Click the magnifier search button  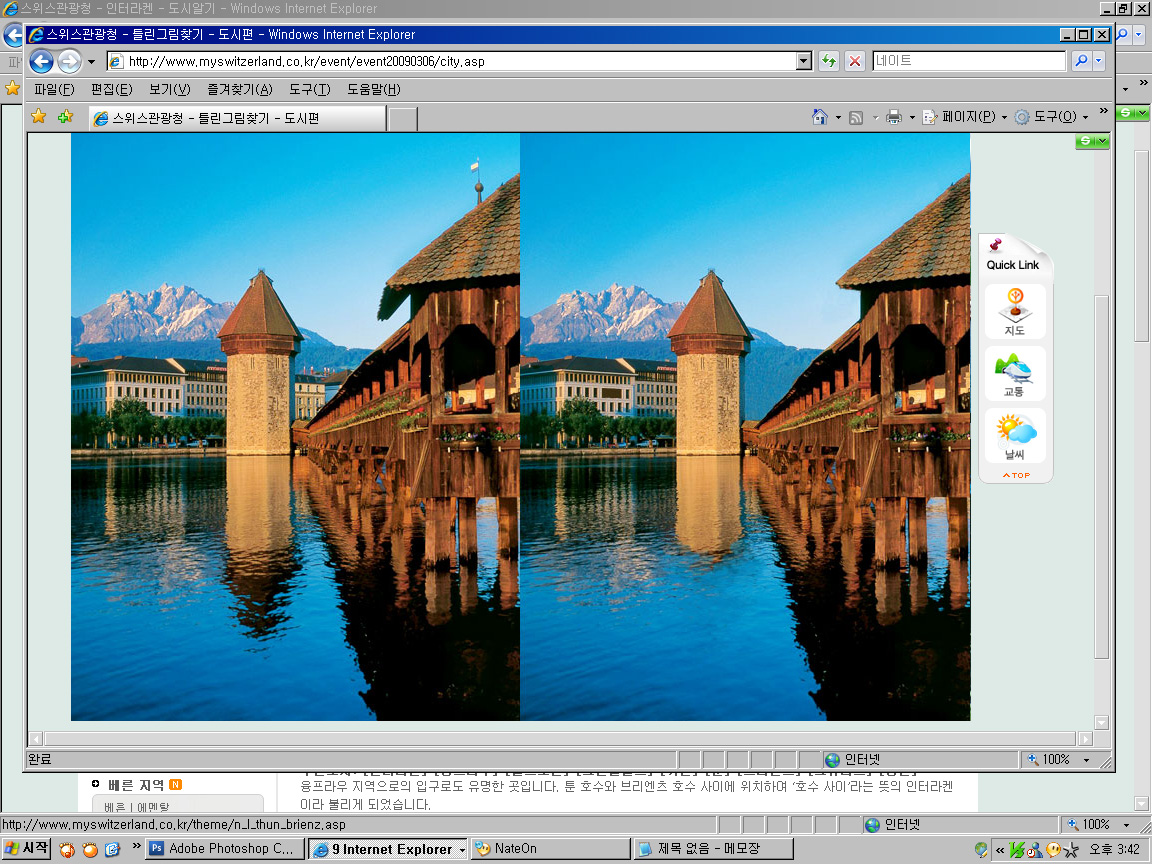1081,61
